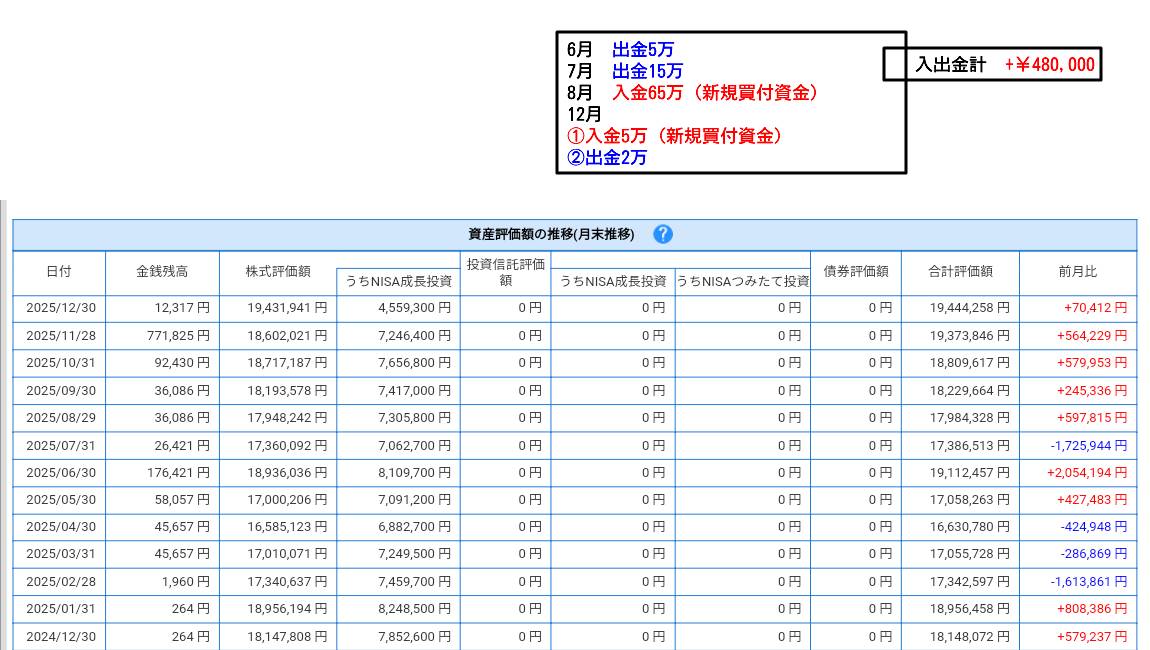1150x650 pixels.
Task: Click the 金銭残高 column header
Action: (162, 272)
